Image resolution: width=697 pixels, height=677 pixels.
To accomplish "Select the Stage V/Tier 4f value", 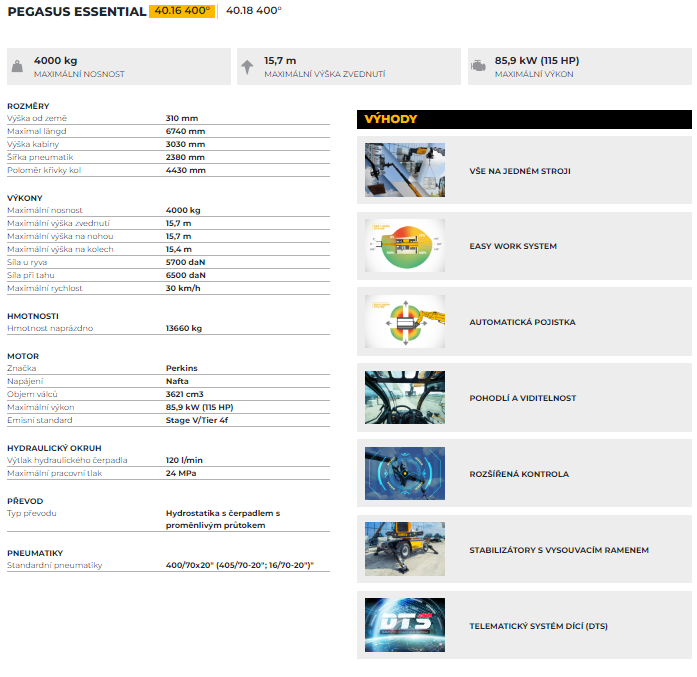I will click(x=197, y=420).
